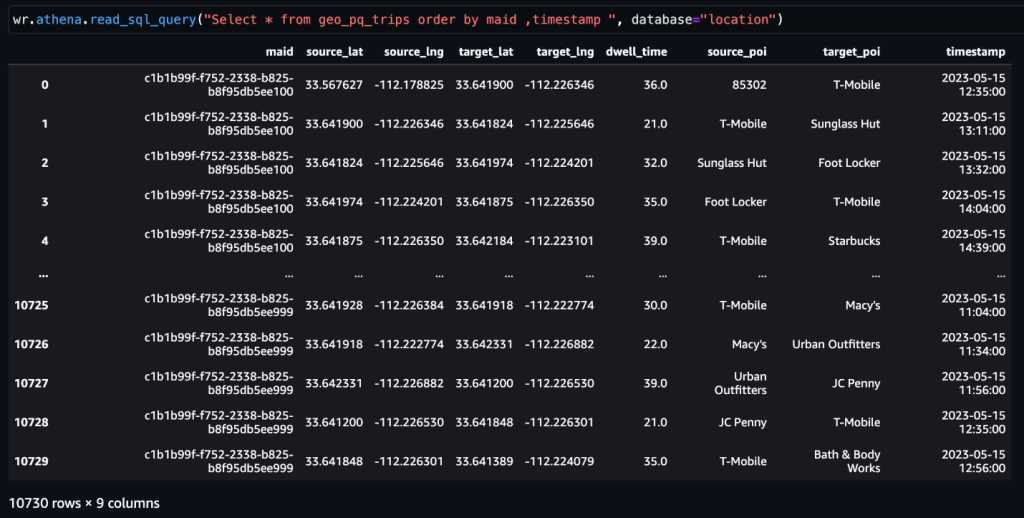The height and width of the screenshot is (518, 1024).
Task: Select row index 10725
Action: pyautogui.click(x=31, y=305)
